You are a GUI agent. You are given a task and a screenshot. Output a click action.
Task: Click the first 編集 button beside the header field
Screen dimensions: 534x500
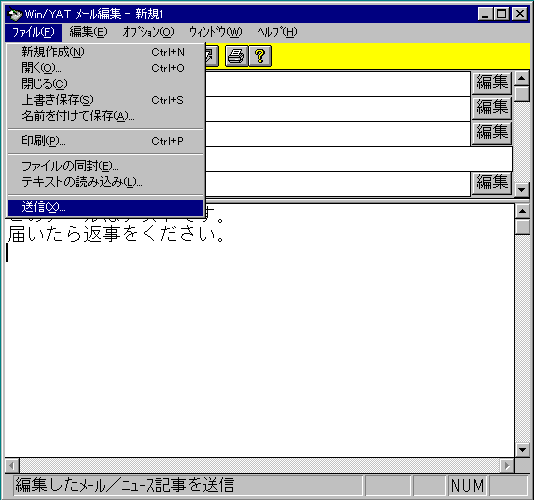(x=492, y=83)
